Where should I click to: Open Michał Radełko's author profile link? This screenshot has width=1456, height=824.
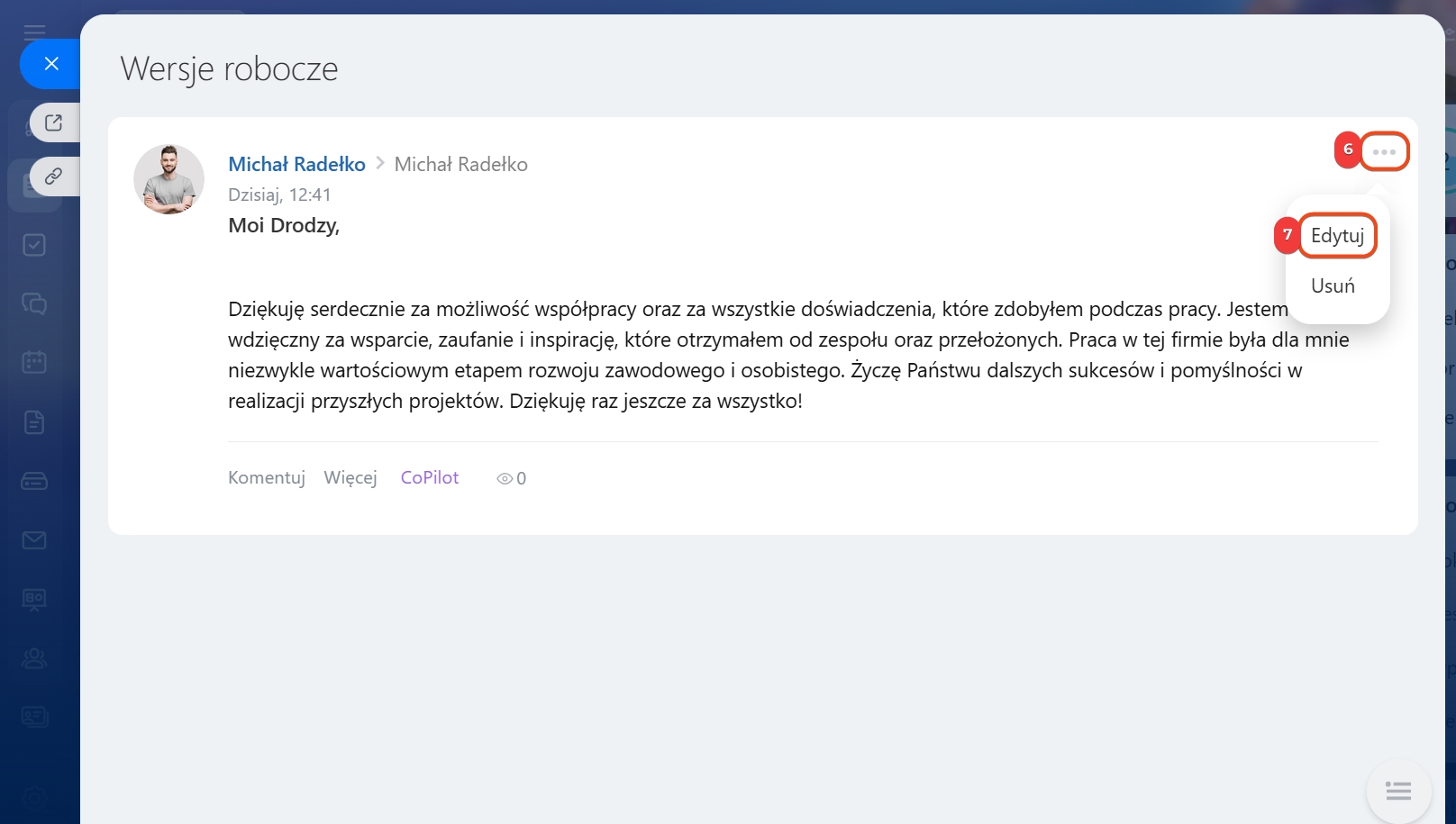pyautogui.click(x=296, y=165)
